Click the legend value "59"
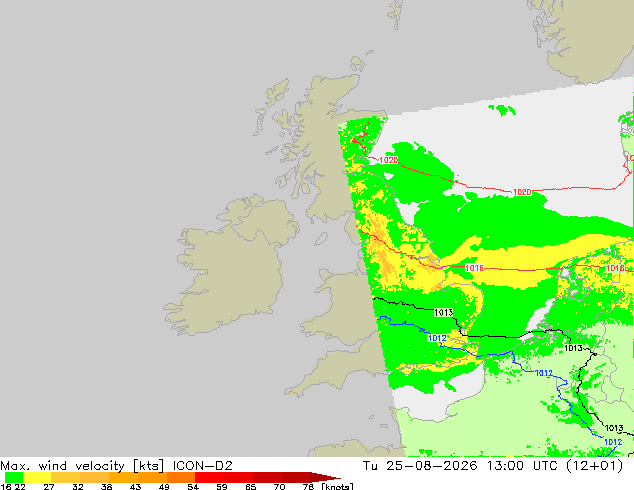The width and height of the screenshot is (634, 490). 222,486
